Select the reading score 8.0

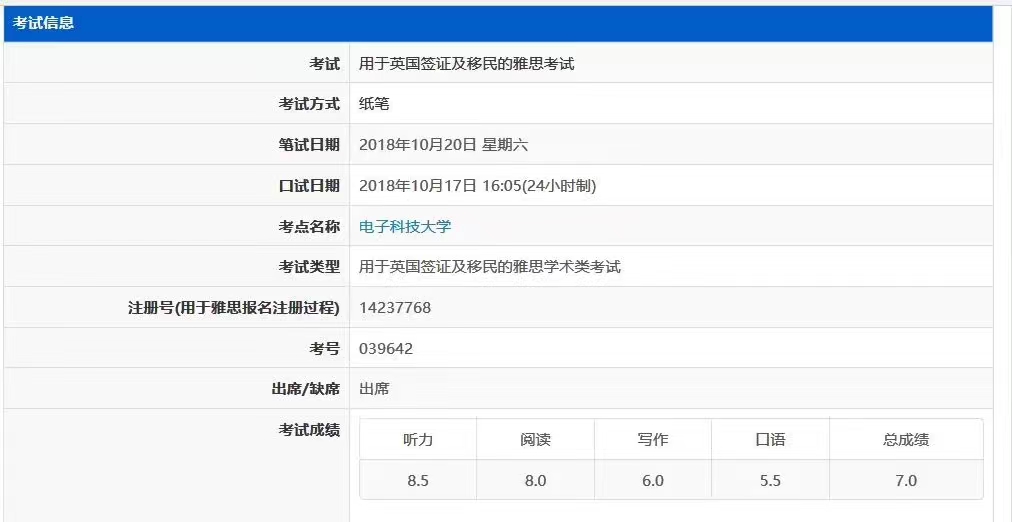click(x=536, y=481)
